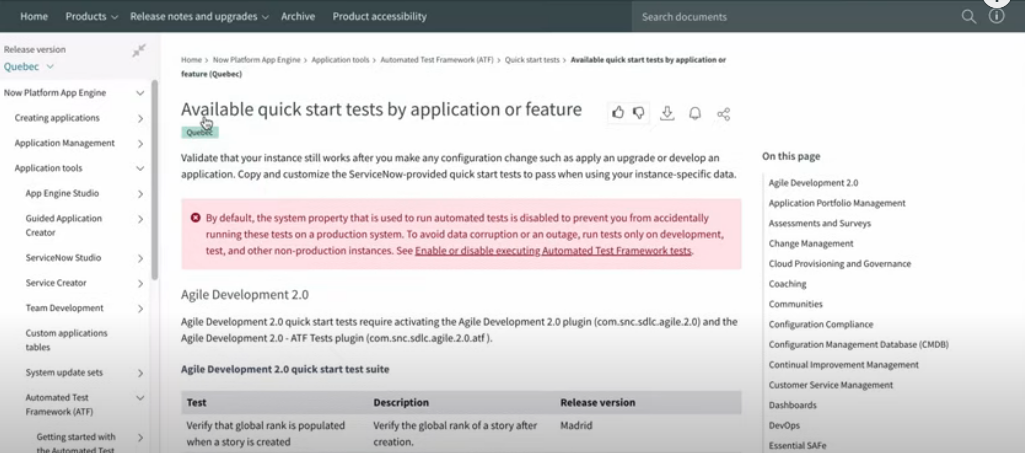Screen dimensions: 1025x453
Task: Click the thumbs down icon
Action: tap(639, 113)
